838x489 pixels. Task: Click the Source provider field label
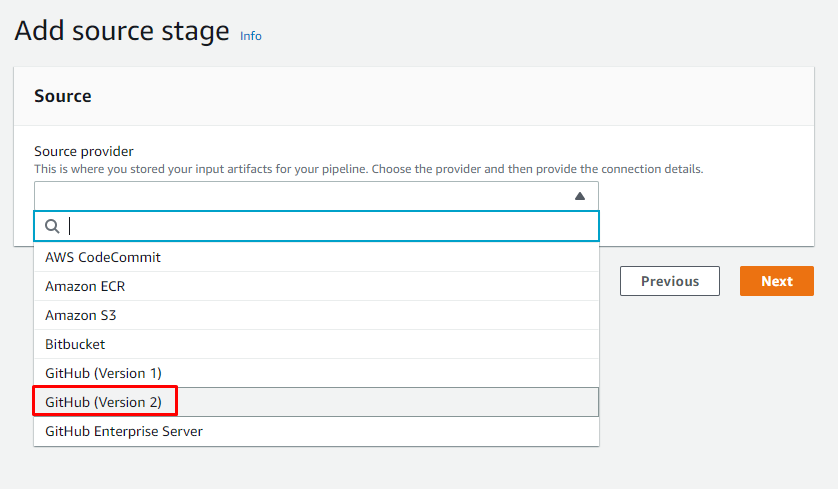84,151
